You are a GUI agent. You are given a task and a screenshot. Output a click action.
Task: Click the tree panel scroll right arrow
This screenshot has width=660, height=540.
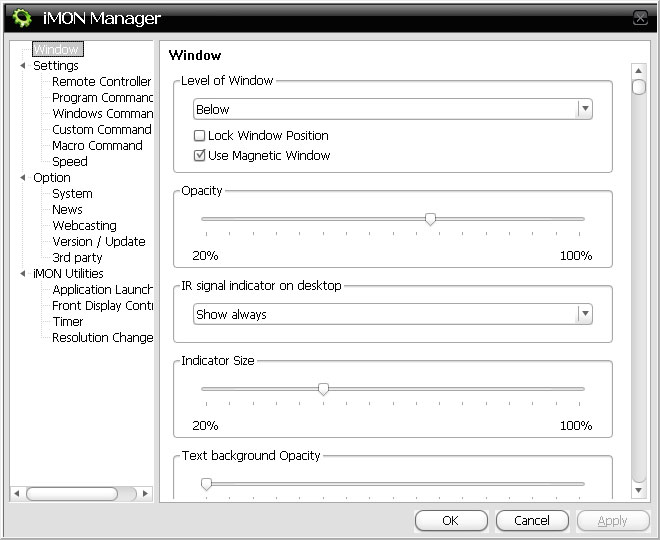tap(145, 493)
